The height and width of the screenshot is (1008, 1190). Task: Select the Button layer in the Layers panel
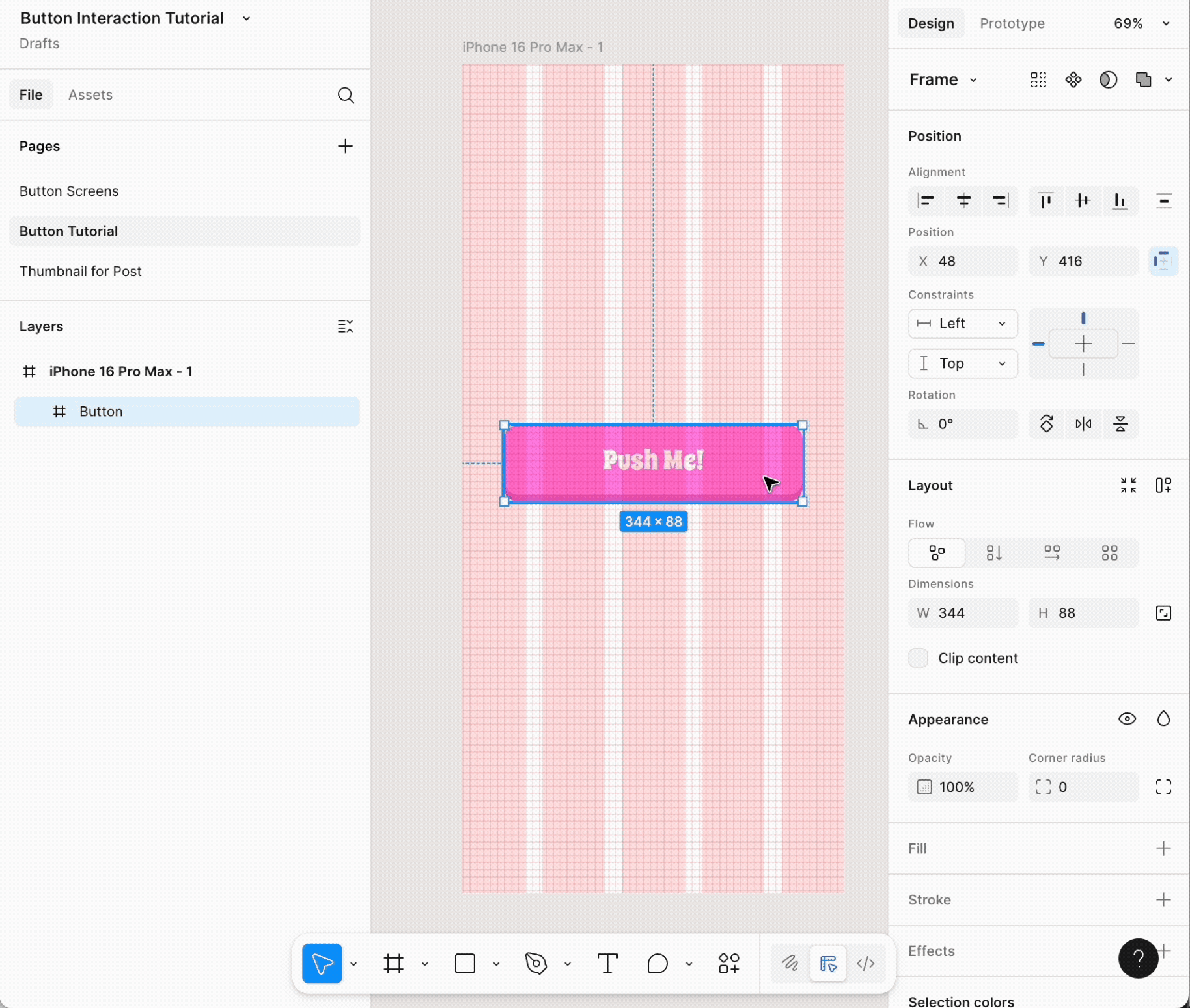tap(101, 411)
